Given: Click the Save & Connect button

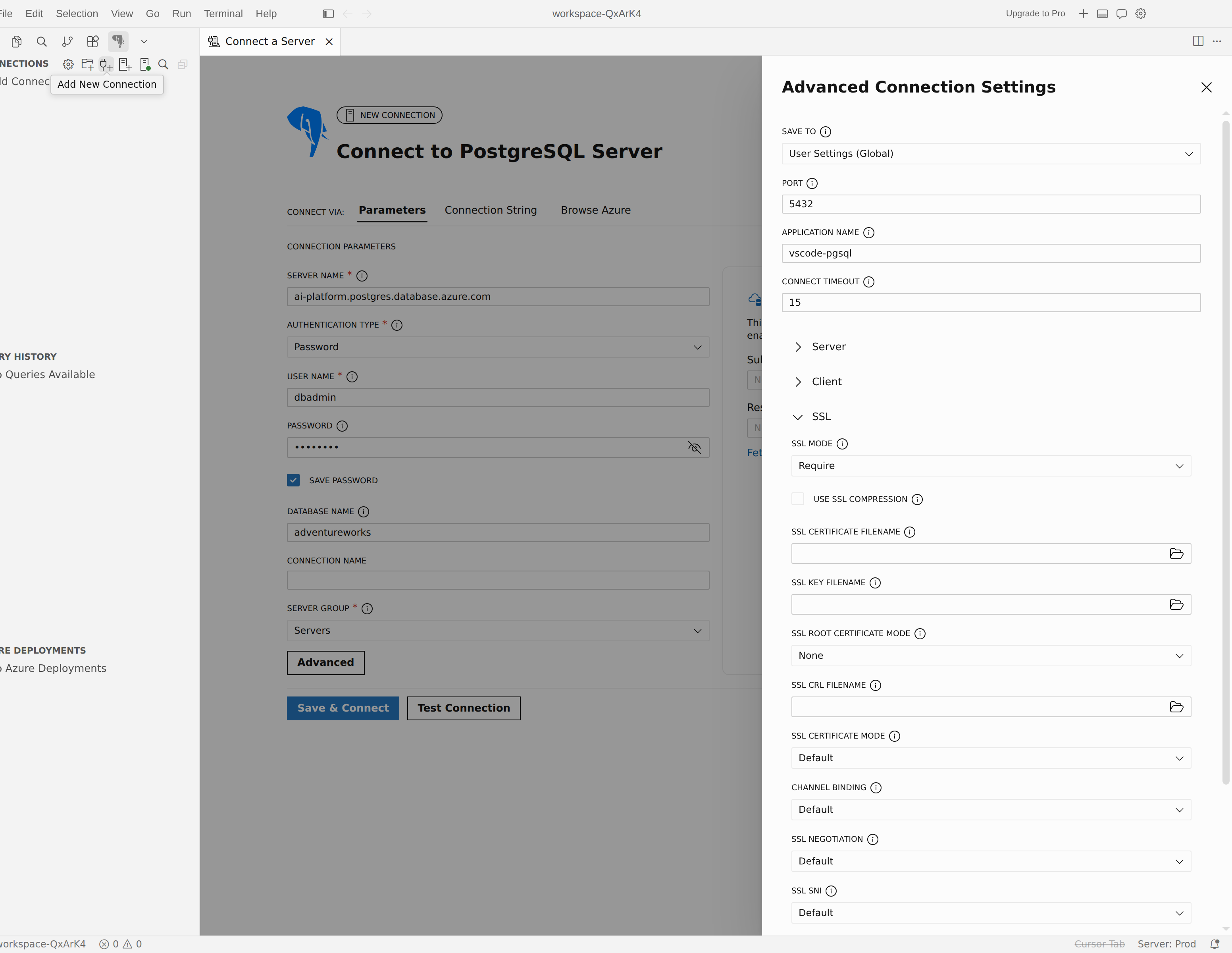Looking at the screenshot, I should click(343, 708).
